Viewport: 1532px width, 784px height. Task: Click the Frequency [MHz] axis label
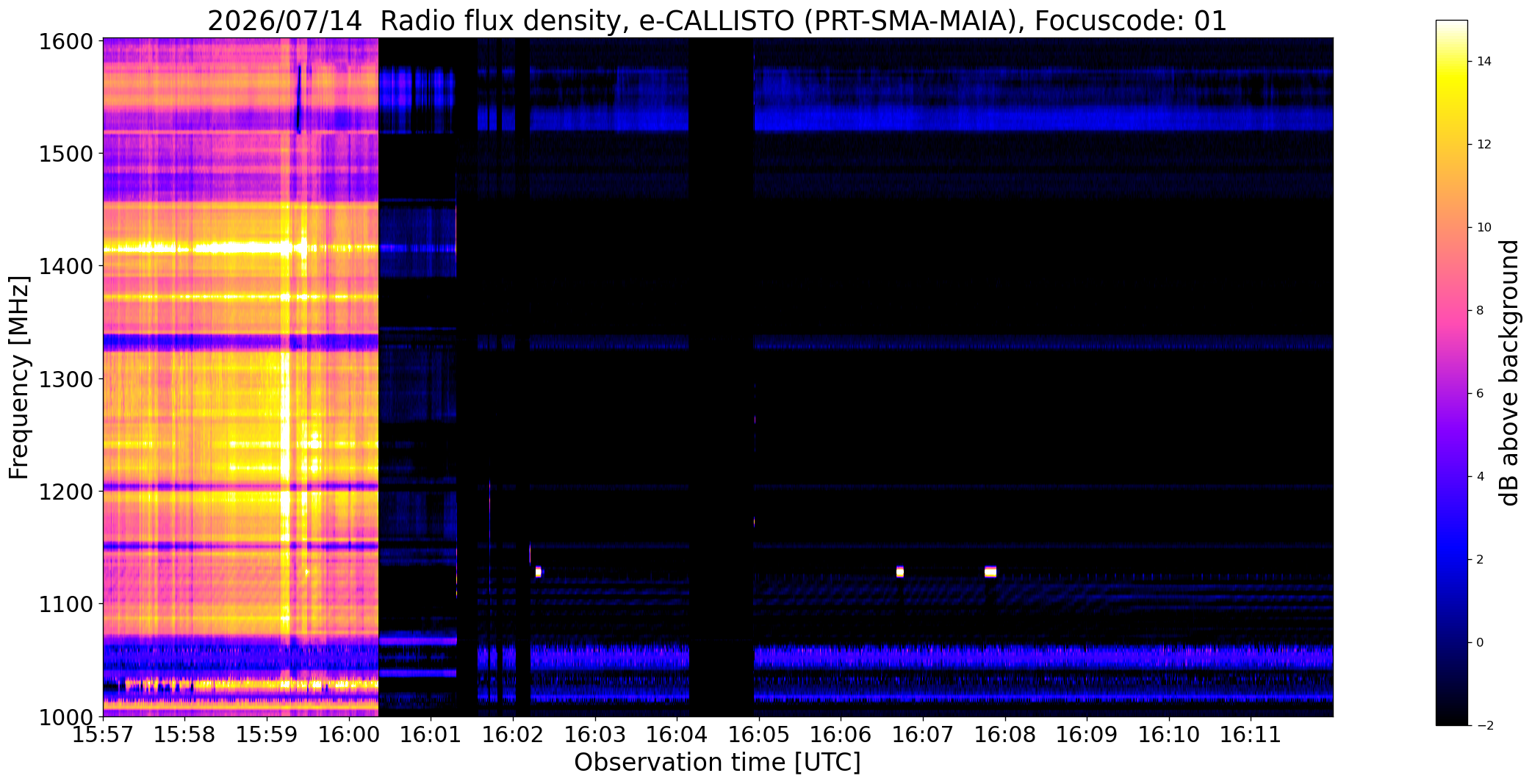coord(19,377)
